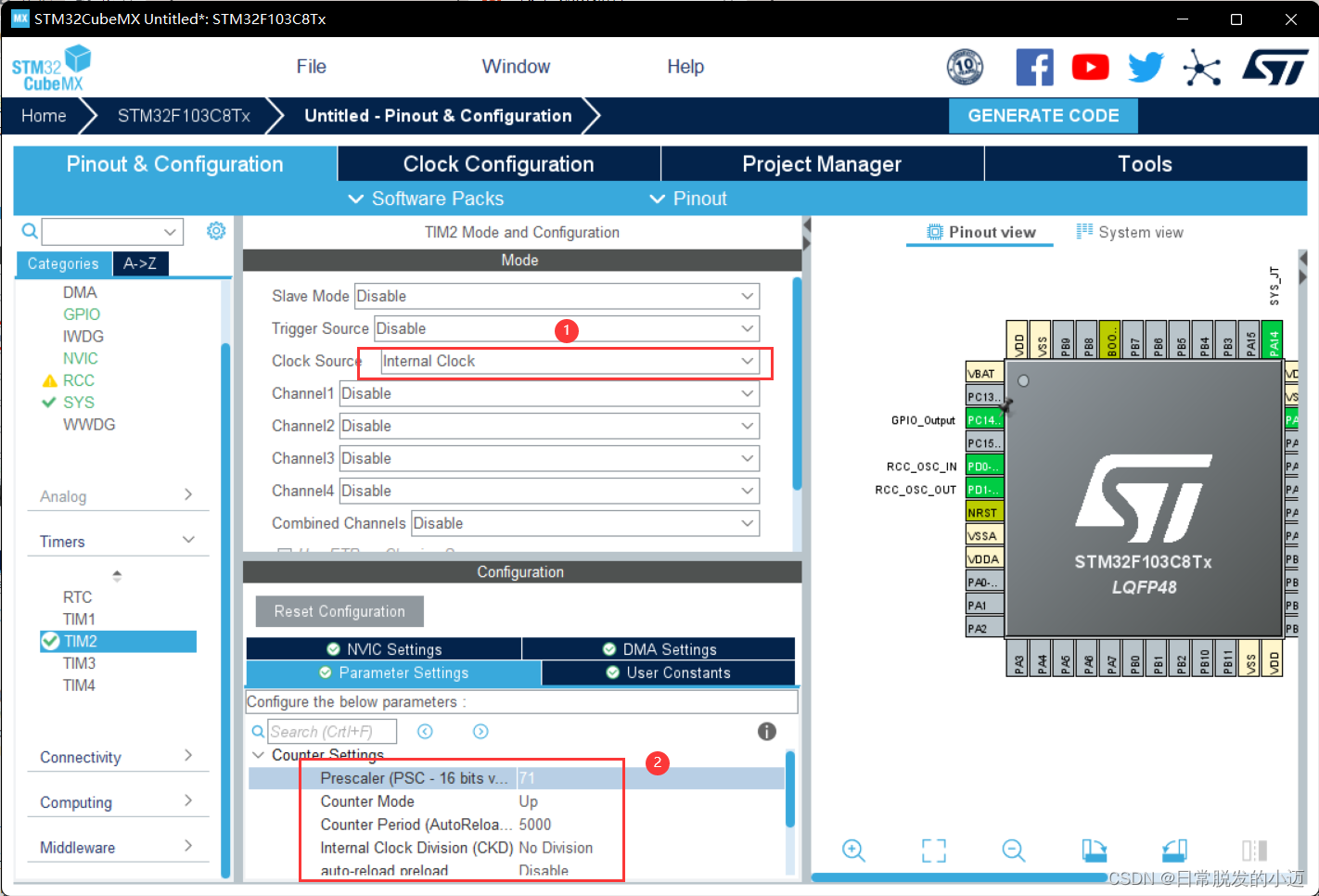Click the Reset Configuration button
The image size is (1319, 896).
click(339, 611)
